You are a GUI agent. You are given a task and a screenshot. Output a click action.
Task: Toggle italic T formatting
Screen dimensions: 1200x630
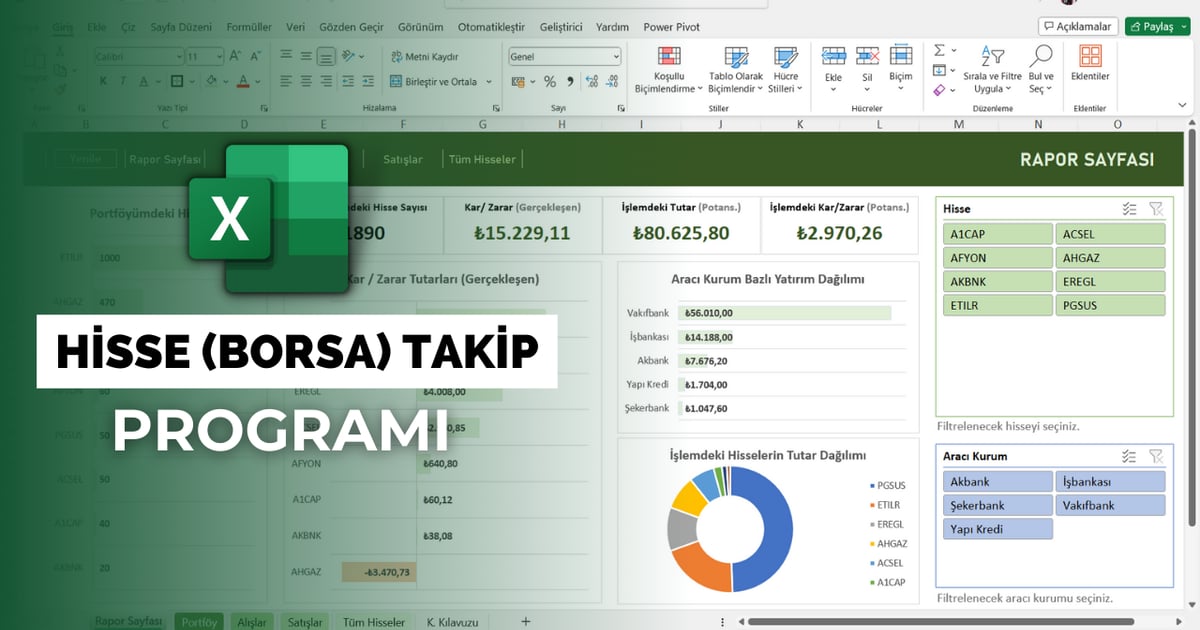(122, 82)
